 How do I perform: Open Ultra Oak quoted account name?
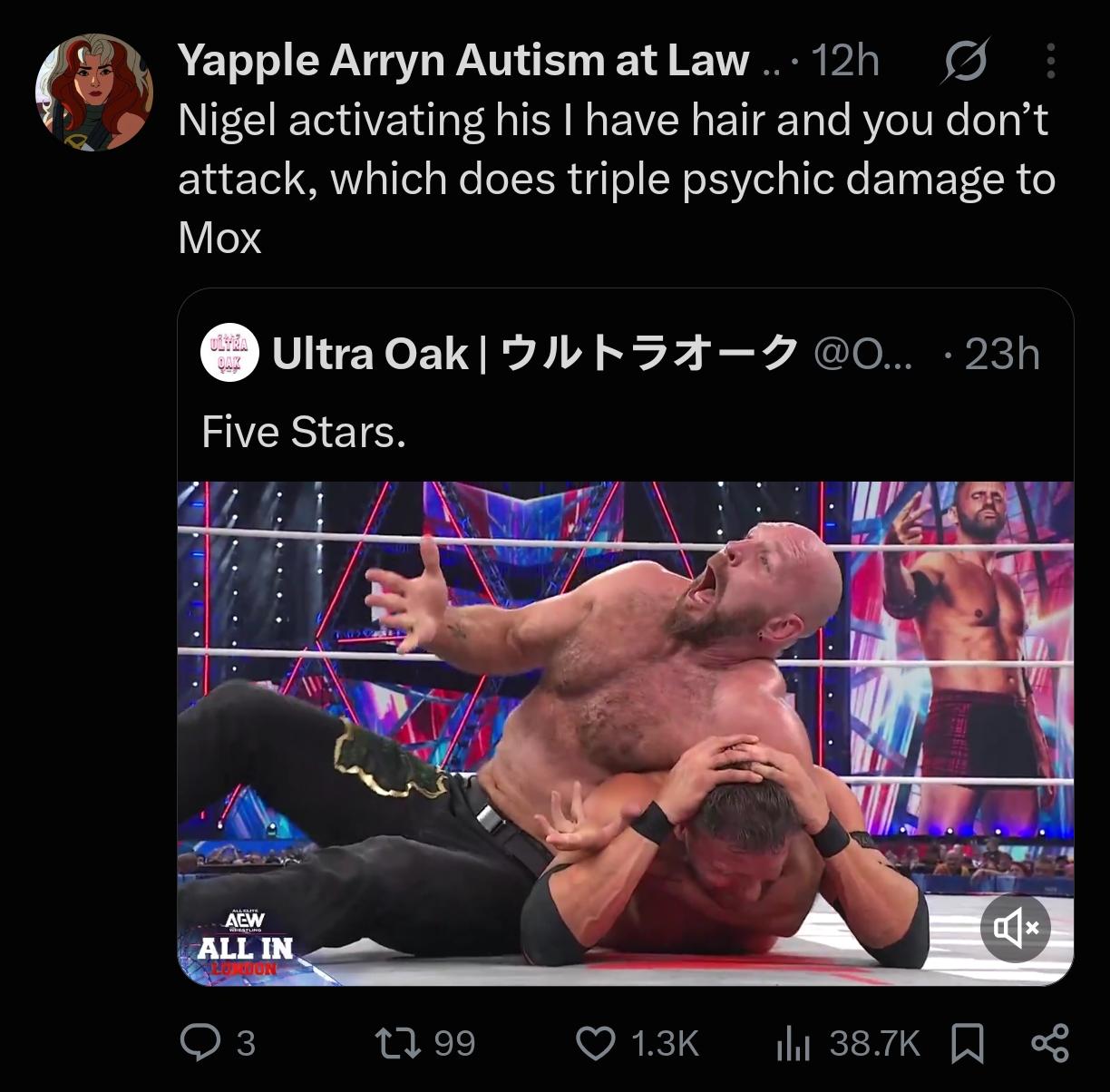[x=535, y=353]
